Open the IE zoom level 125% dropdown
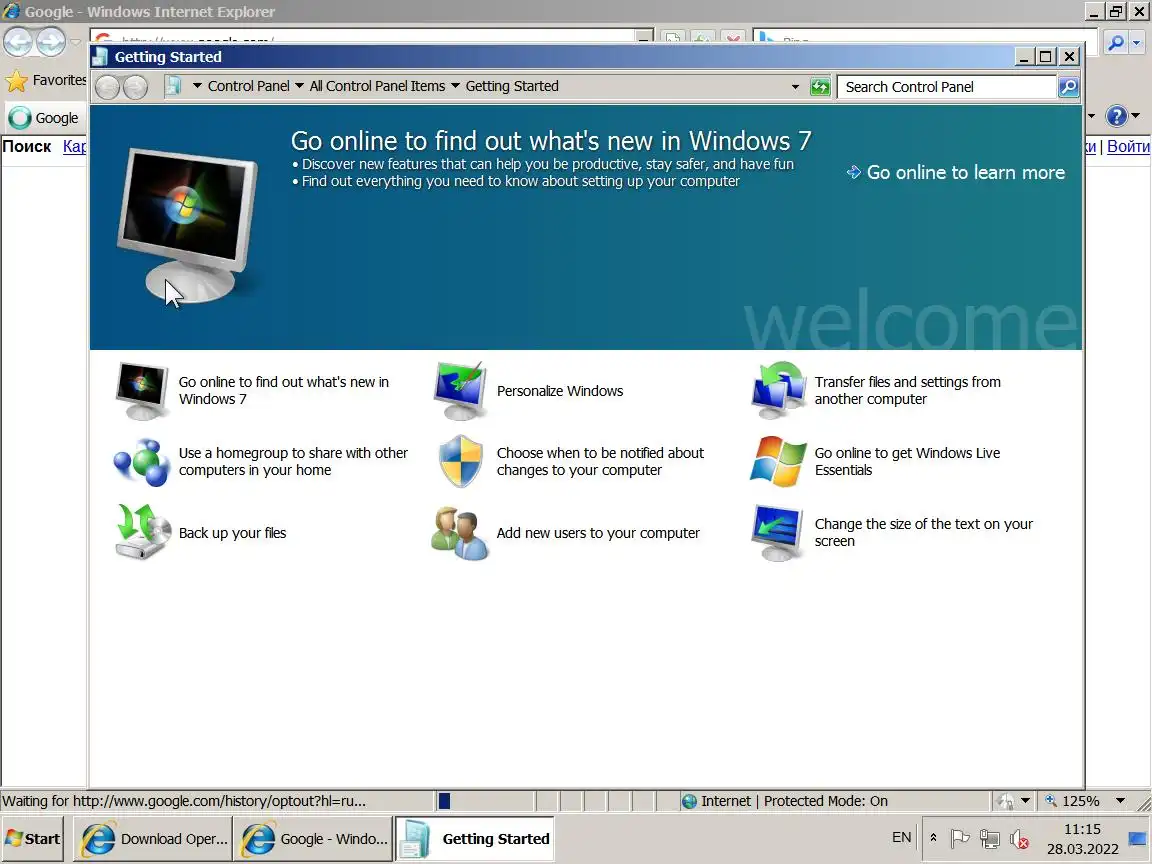 (1120, 801)
